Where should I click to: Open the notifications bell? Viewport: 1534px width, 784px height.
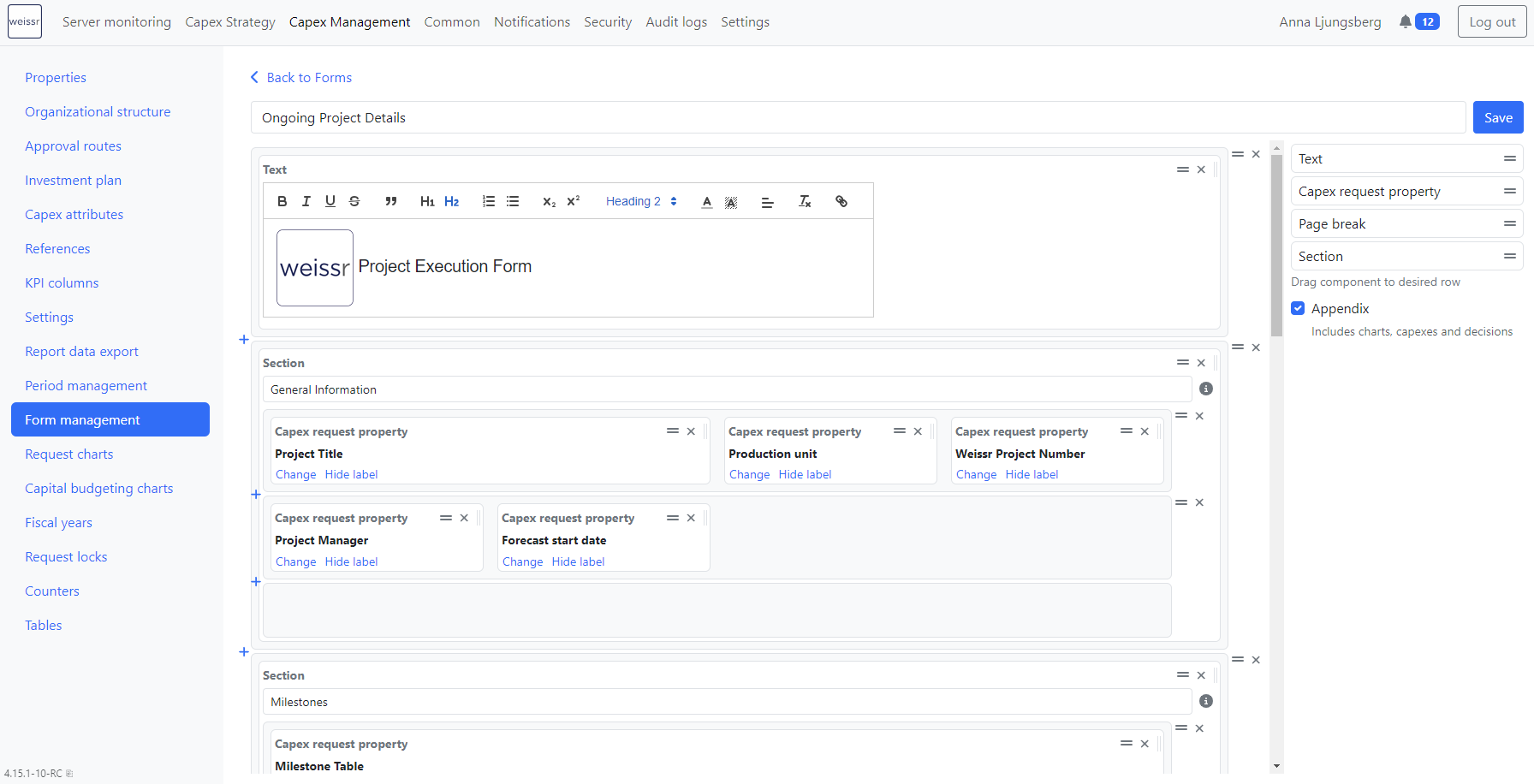[x=1405, y=22]
